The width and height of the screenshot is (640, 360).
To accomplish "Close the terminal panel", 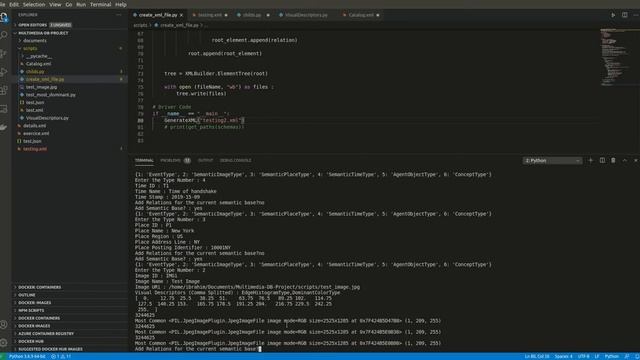I will (636, 160).
